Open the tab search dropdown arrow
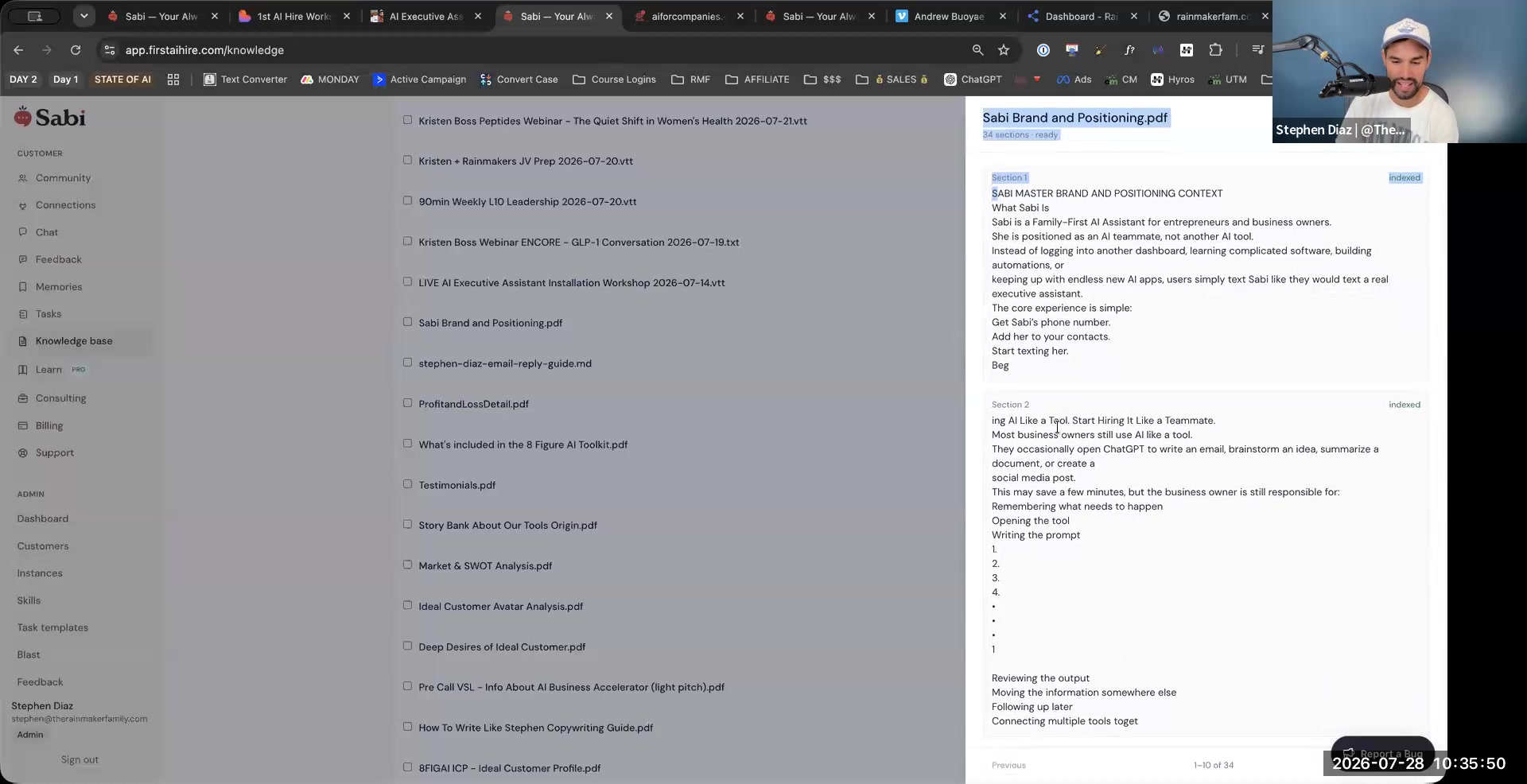The width and height of the screenshot is (1527, 784). coord(84,16)
